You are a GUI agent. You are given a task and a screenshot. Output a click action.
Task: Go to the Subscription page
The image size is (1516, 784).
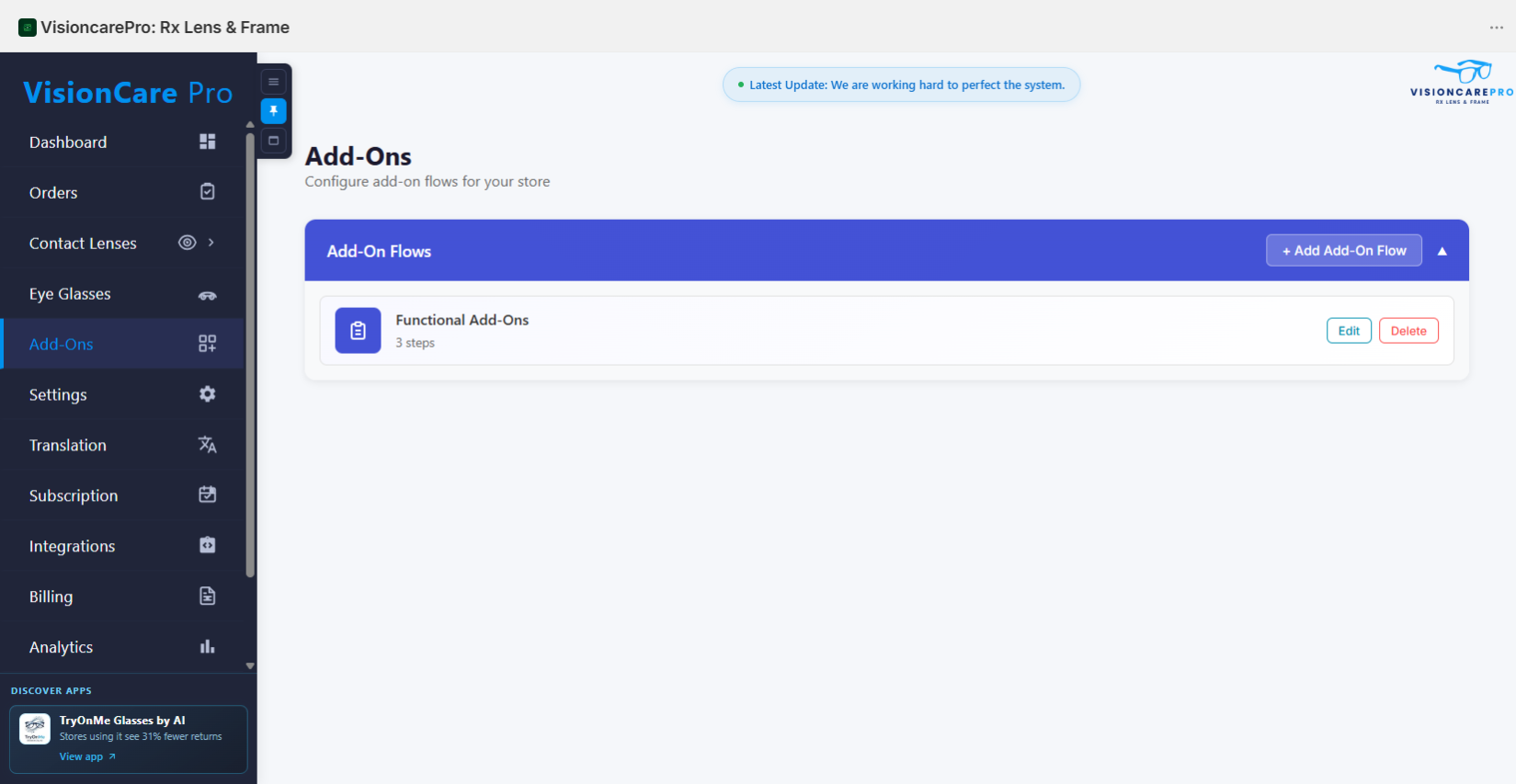(x=123, y=495)
